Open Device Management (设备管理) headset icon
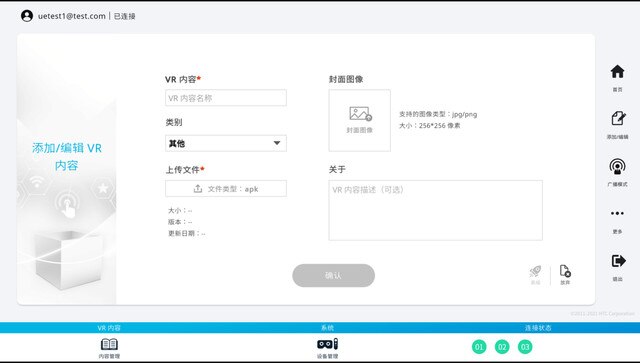 tap(327, 344)
